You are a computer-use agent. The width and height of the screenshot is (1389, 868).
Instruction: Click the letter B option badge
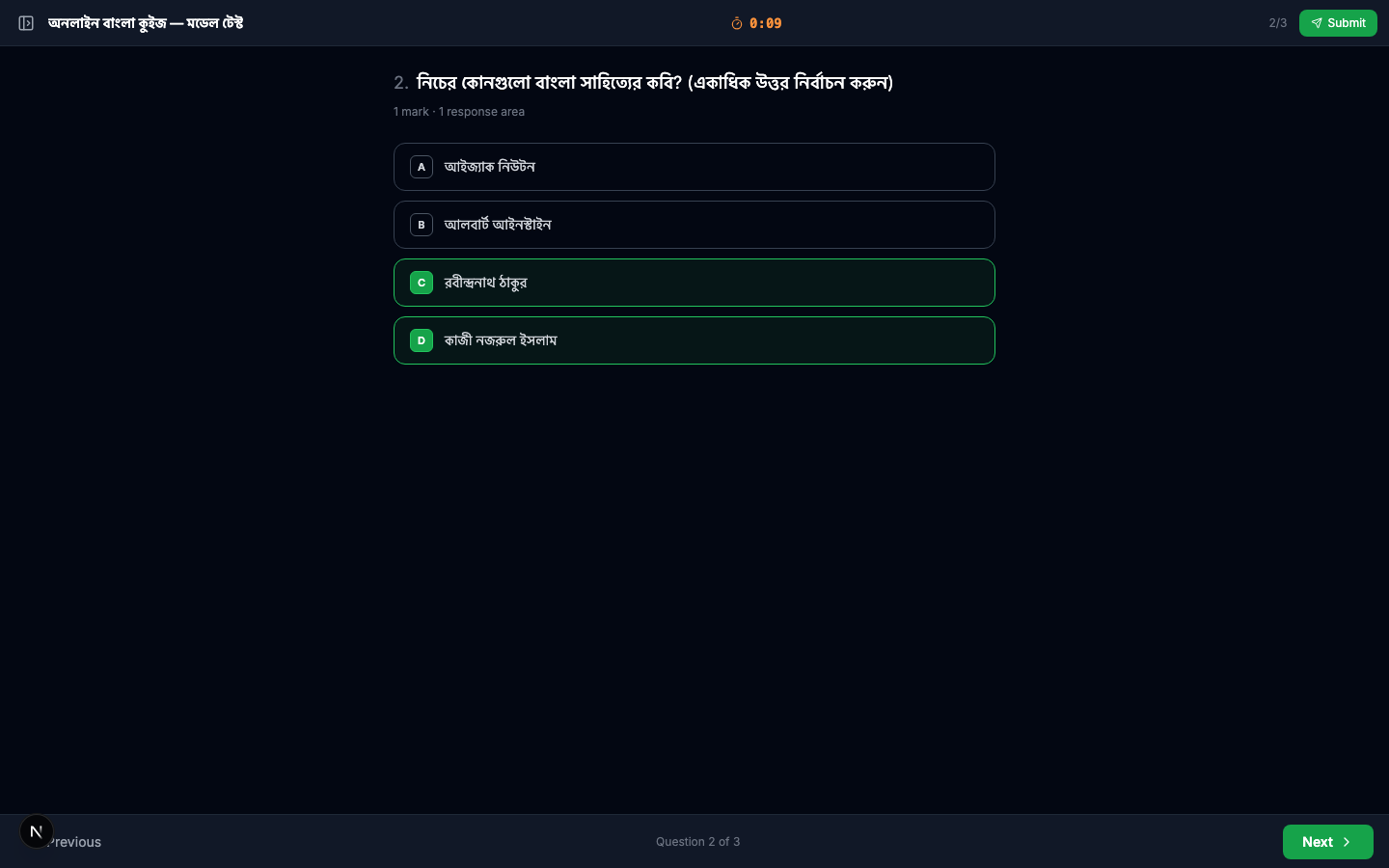pyautogui.click(x=422, y=225)
